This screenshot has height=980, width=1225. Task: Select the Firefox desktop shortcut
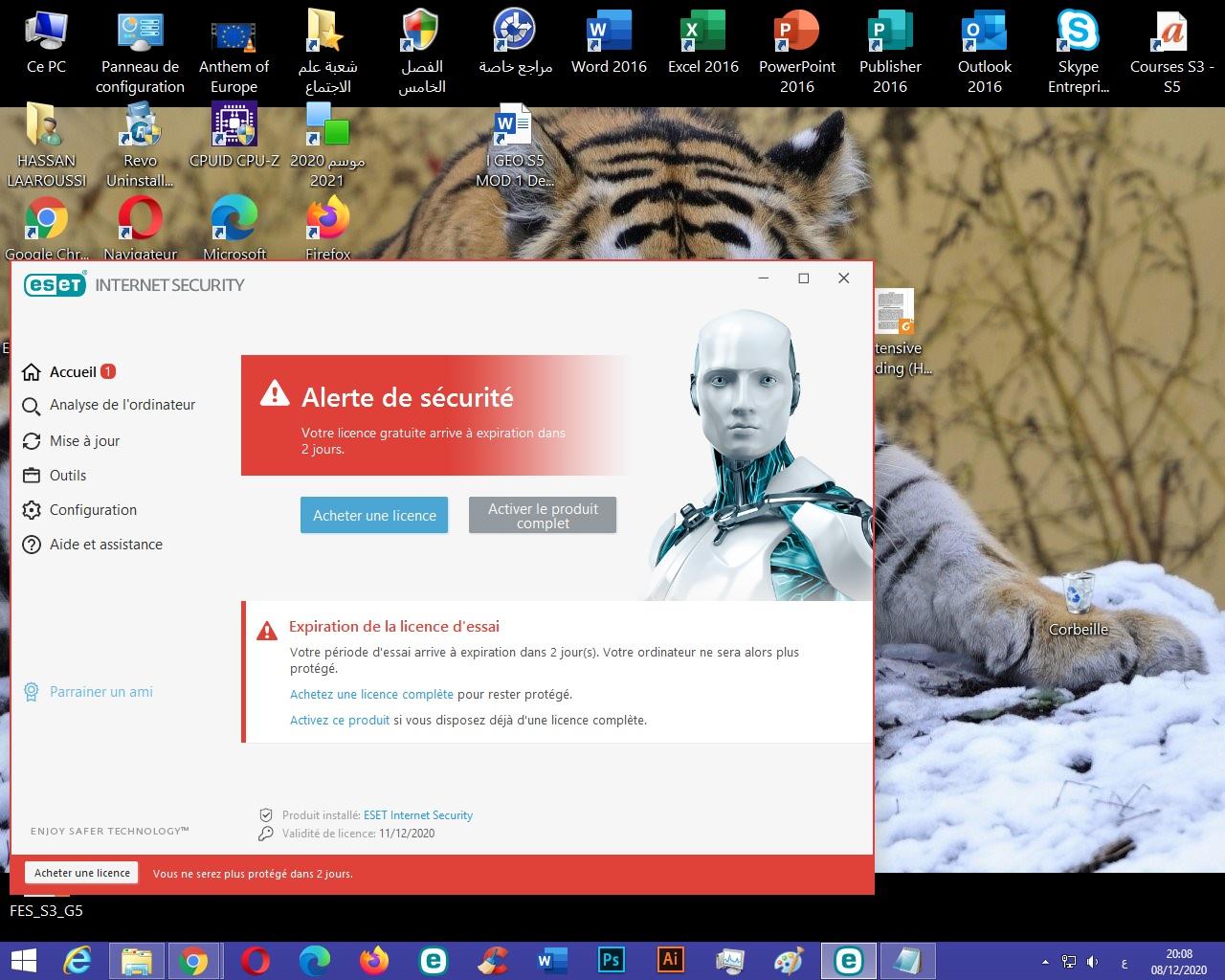327,228
